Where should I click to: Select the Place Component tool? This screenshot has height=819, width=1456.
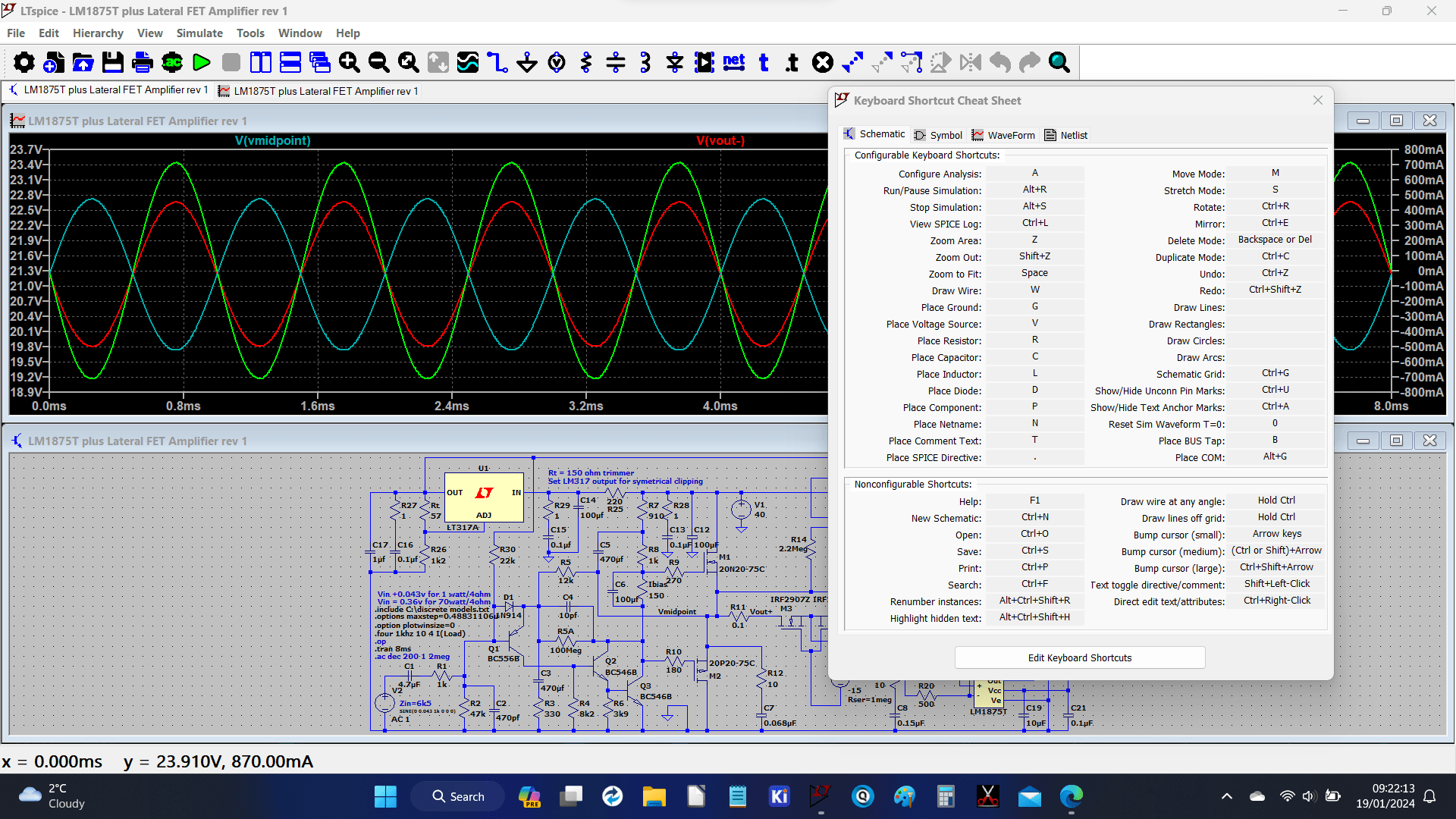pyautogui.click(x=704, y=62)
